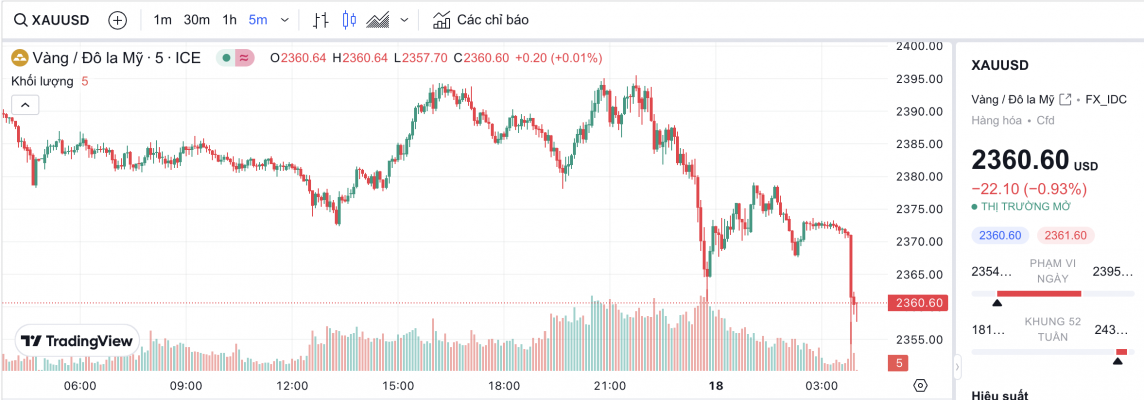Switch to the 1m timeframe
This screenshot has height=400, width=1144.
click(163, 20)
